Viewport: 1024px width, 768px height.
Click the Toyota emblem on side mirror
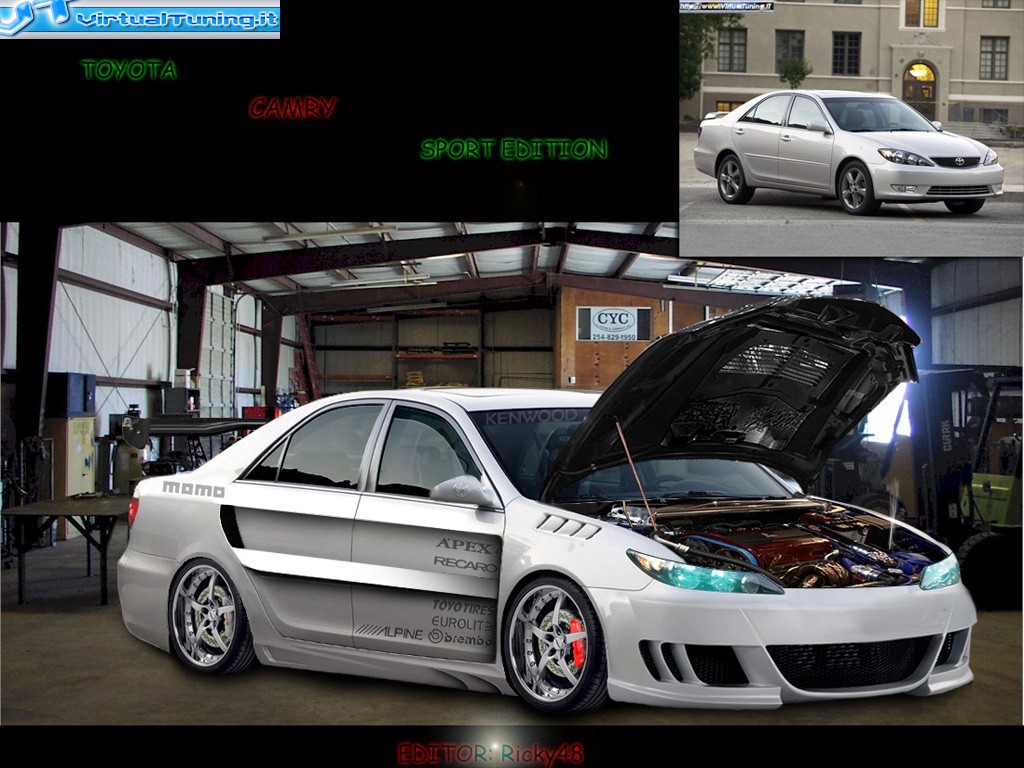tap(462, 488)
